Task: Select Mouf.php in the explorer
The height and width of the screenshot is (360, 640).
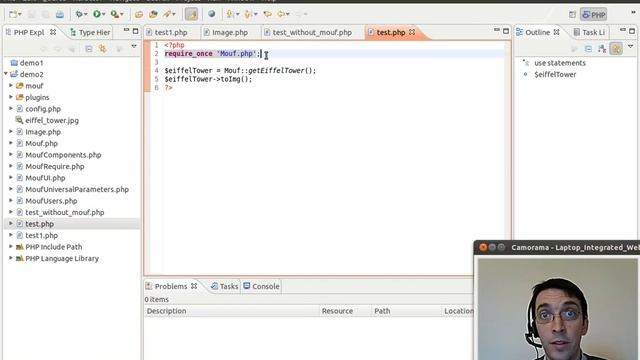Action: point(41,143)
